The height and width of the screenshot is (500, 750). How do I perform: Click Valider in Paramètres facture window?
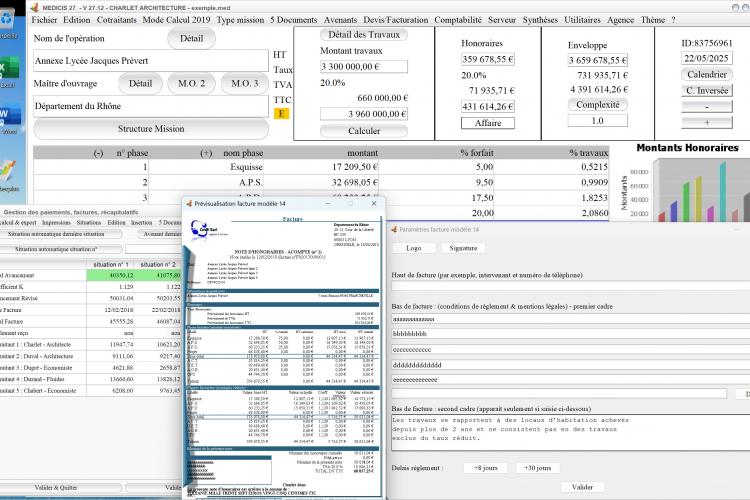[582, 487]
